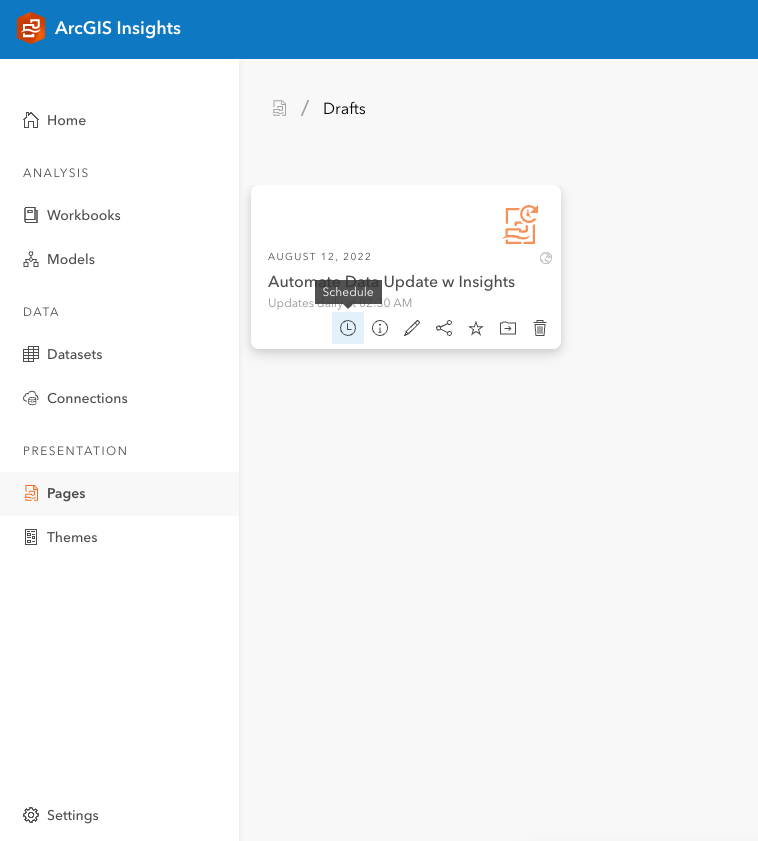The width and height of the screenshot is (758, 841).
Task: Click the pages icon in the breadcrumb
Action: point(279,108)
